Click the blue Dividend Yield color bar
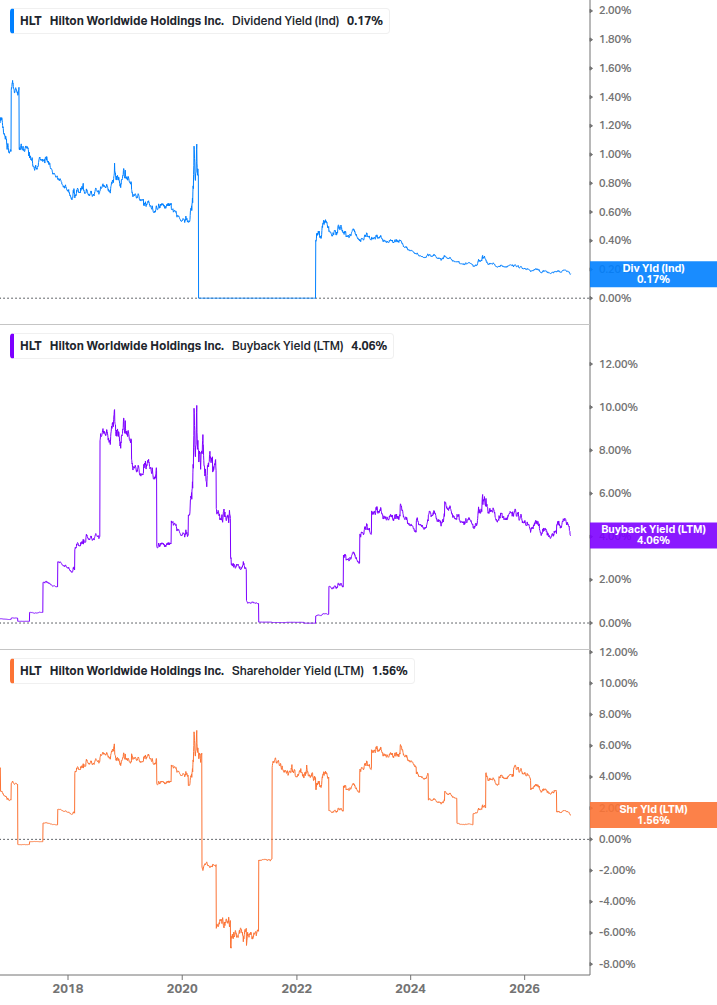Image resolution: width=717 pixels, height=1005 pixels. (12, 21)
